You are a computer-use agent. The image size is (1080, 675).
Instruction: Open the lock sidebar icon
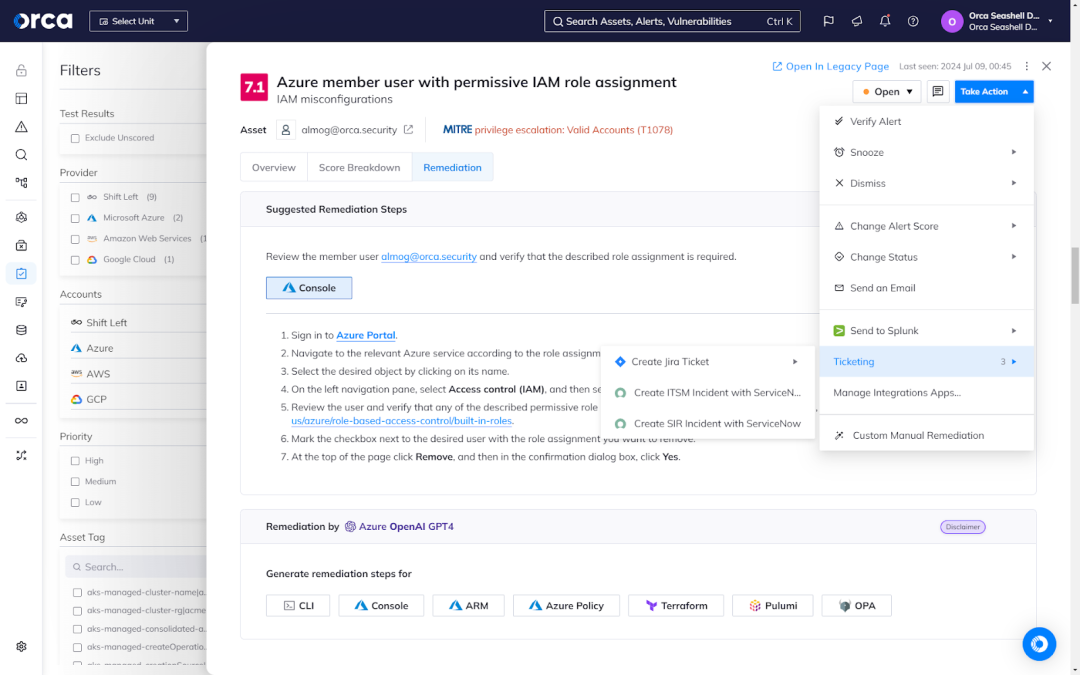[x=21, y=70]
